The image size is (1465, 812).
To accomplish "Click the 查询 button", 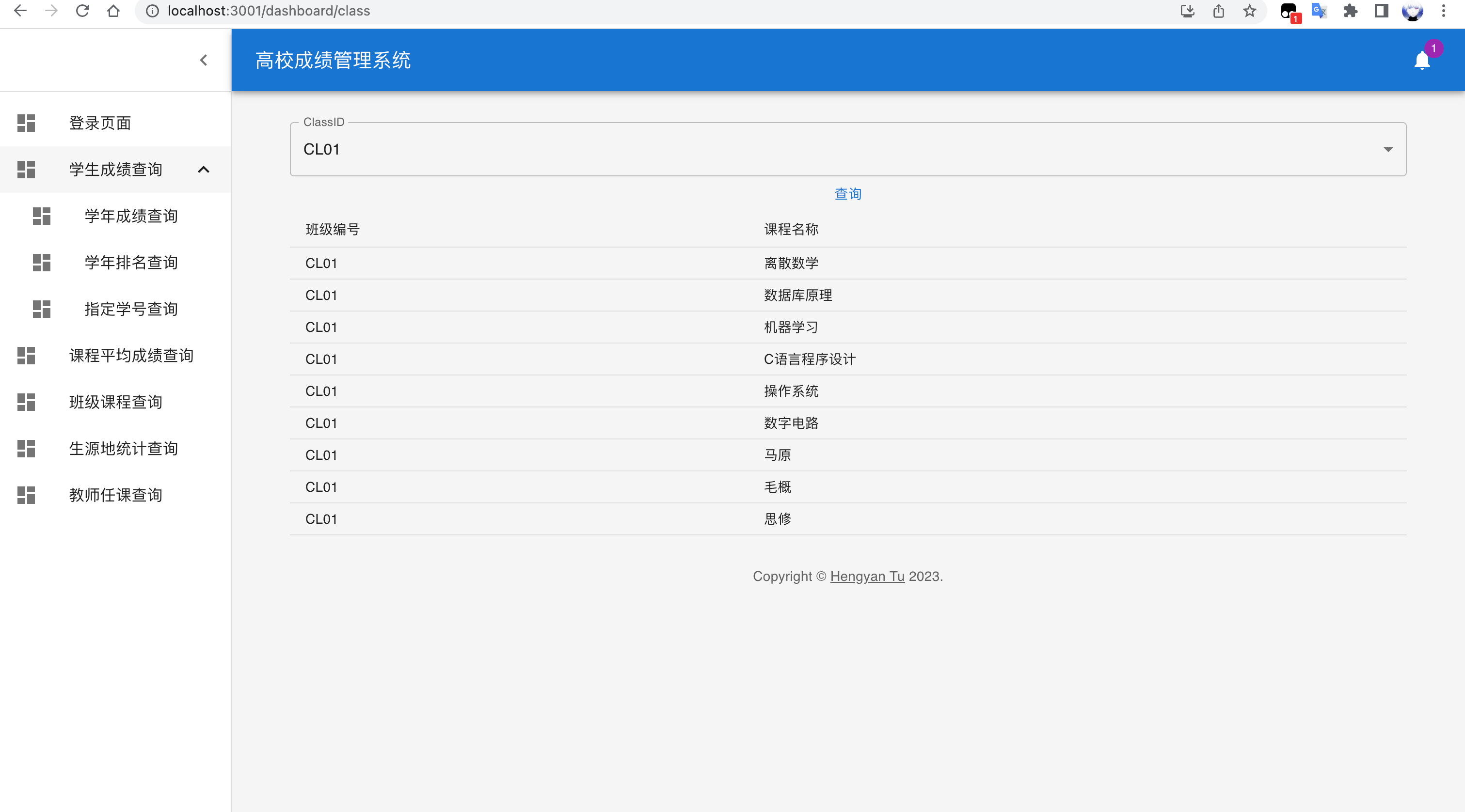I will pos(847,194).
